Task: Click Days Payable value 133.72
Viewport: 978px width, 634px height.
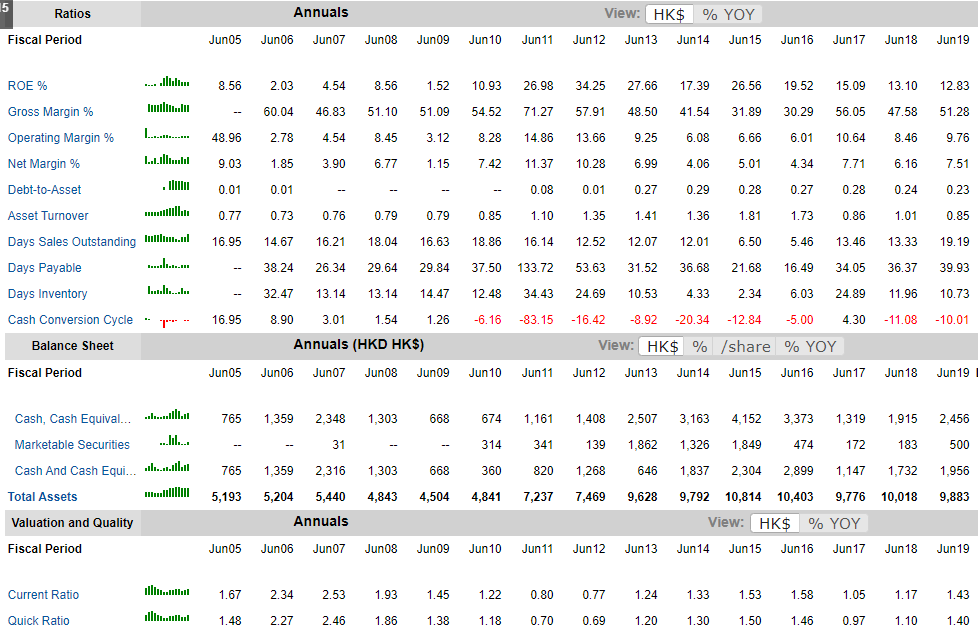Action: (535, 268)
